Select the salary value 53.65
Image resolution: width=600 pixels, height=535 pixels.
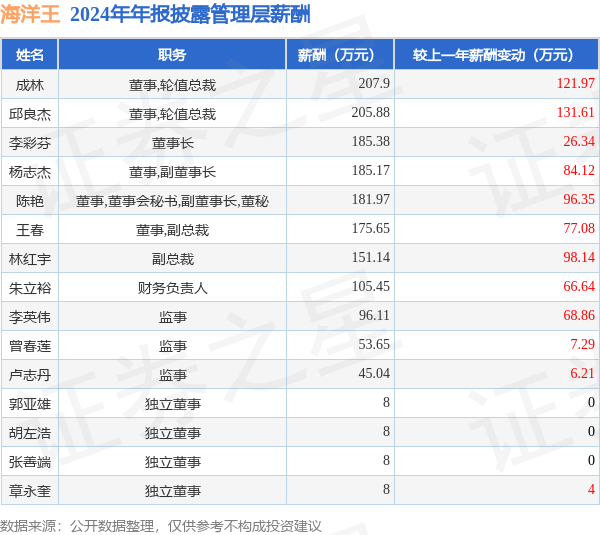click(x=374, y=344)
